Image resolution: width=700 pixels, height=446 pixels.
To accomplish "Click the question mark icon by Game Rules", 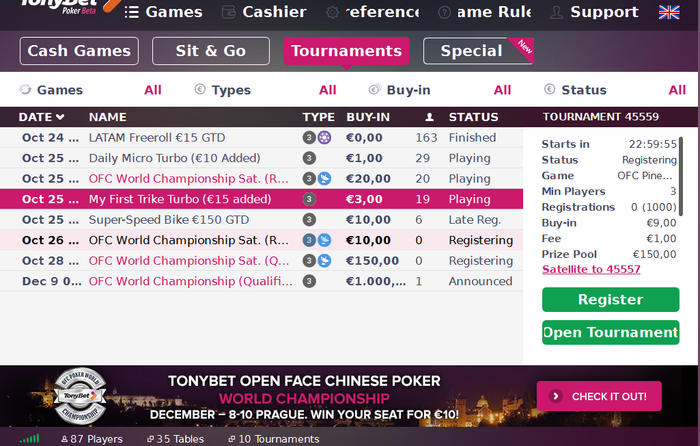I will click(444, 12).
